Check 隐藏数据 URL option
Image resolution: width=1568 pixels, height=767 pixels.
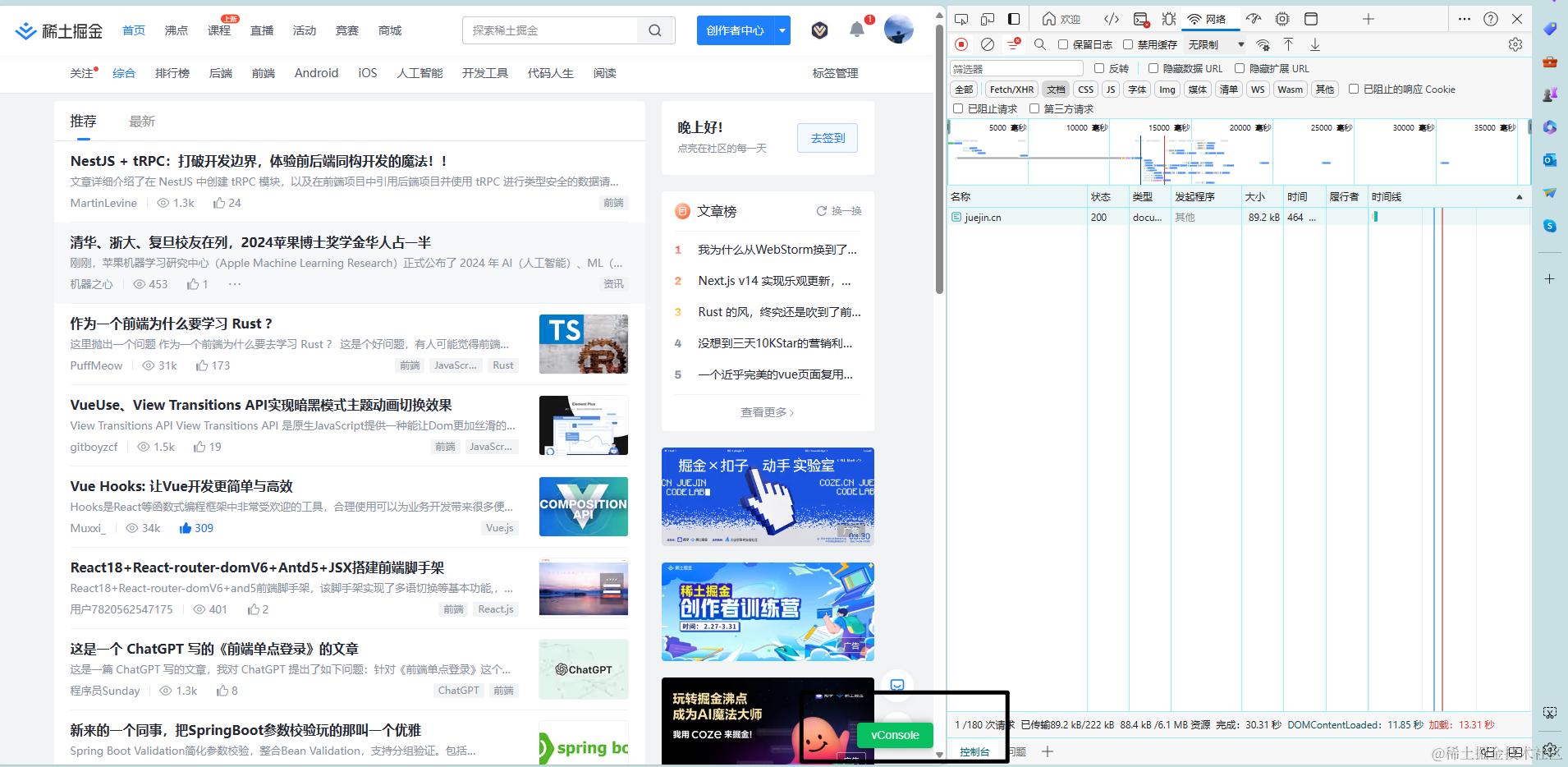click(x=1153, y=68)
